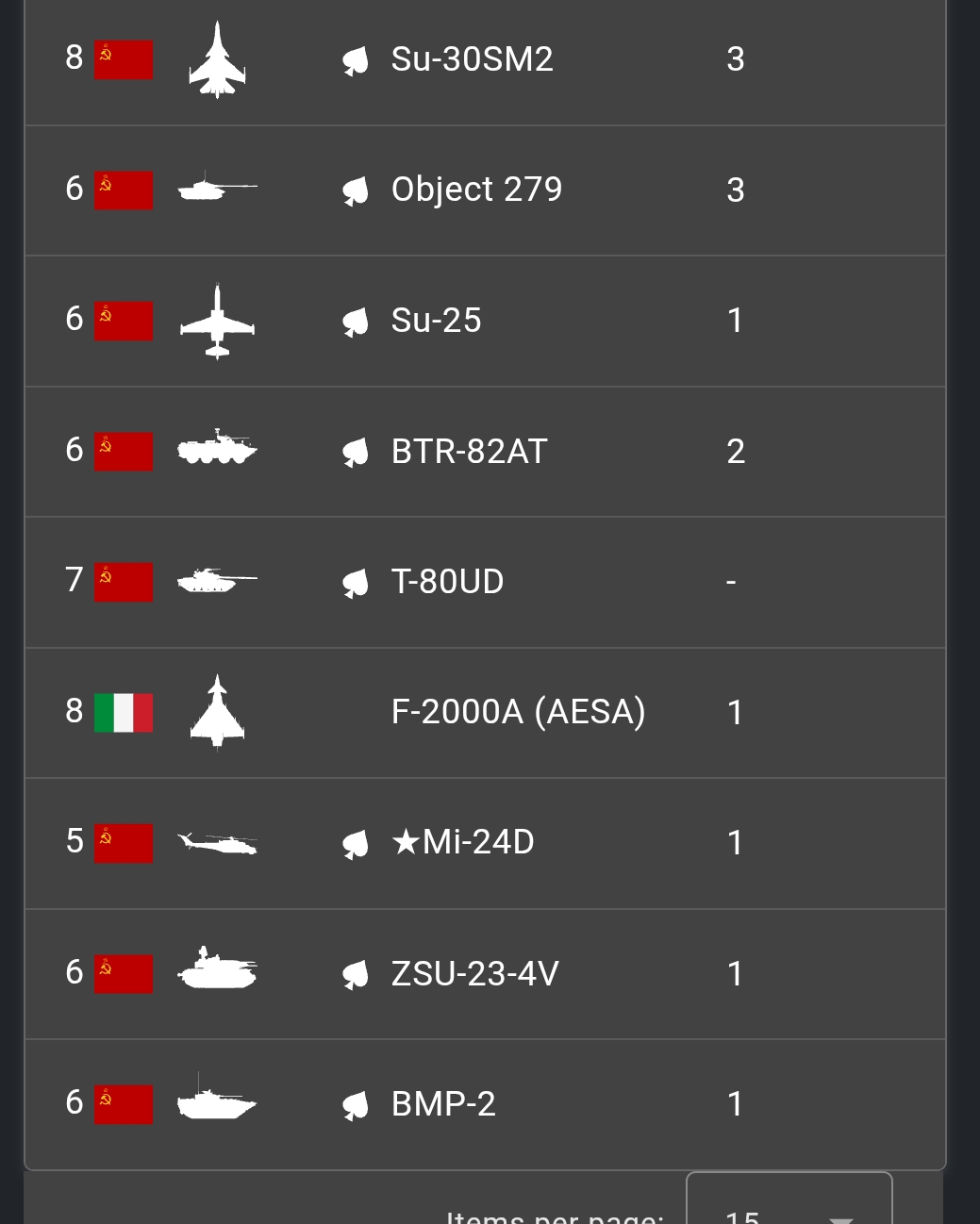This screenshot has width=980, height=1224.
Task: Click the BMP-2 vehicle silhouette icon
Action: [x=217, y=1101]
